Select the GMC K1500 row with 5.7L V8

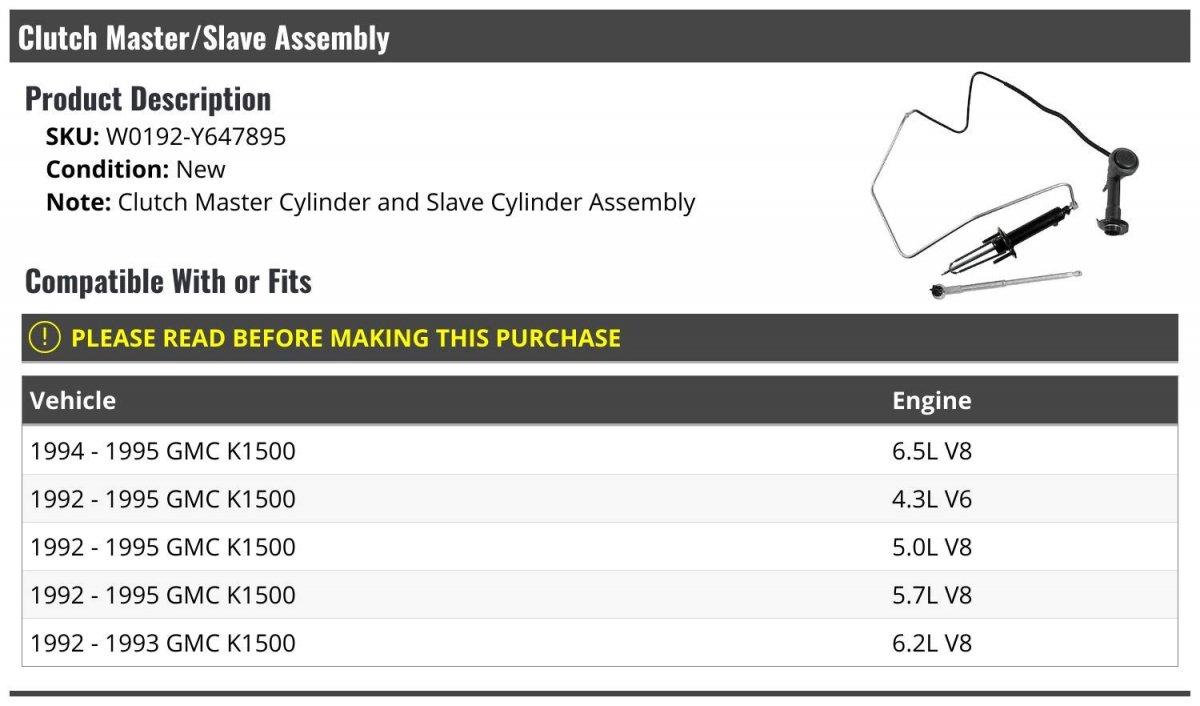163,595
